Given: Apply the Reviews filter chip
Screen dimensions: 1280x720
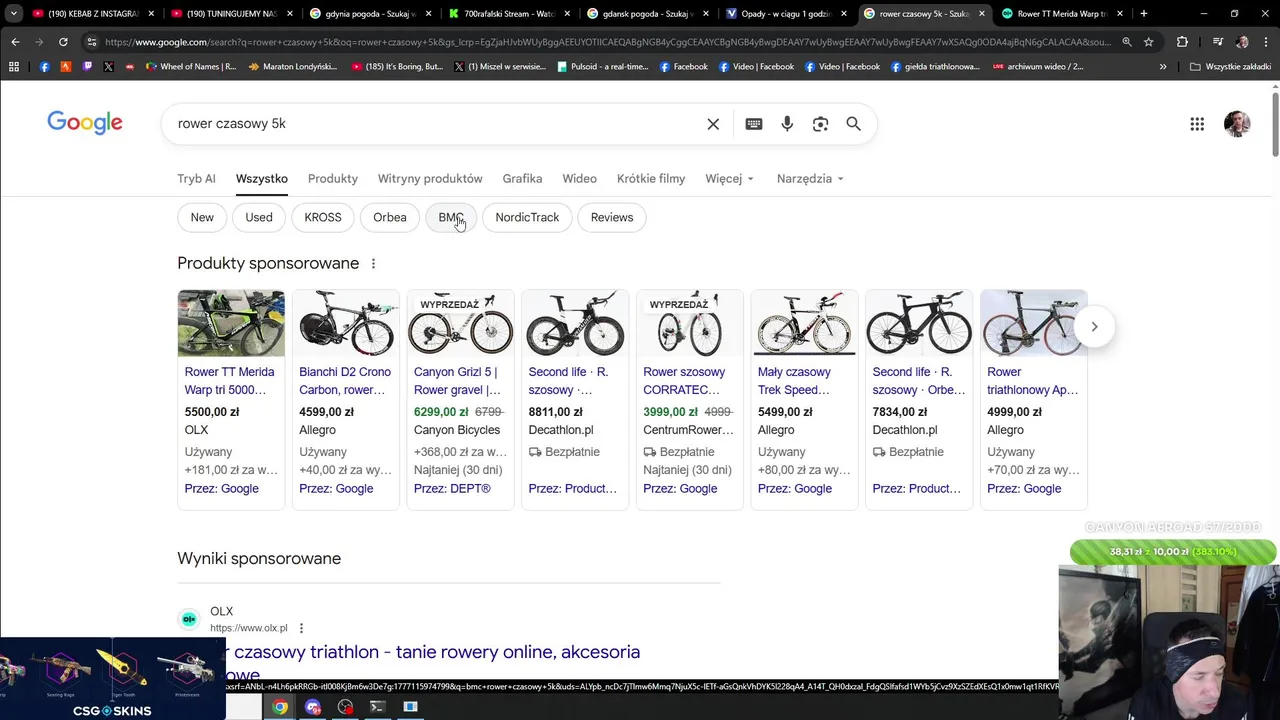Looking at the screenshot, I should point(612,218).
